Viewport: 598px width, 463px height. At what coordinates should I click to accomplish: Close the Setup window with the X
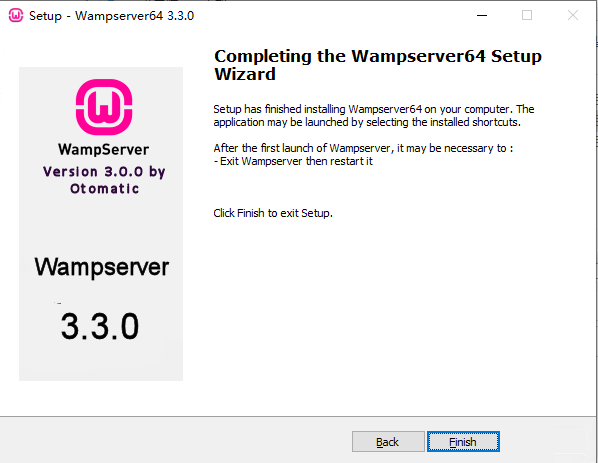[x=572, y=16]
